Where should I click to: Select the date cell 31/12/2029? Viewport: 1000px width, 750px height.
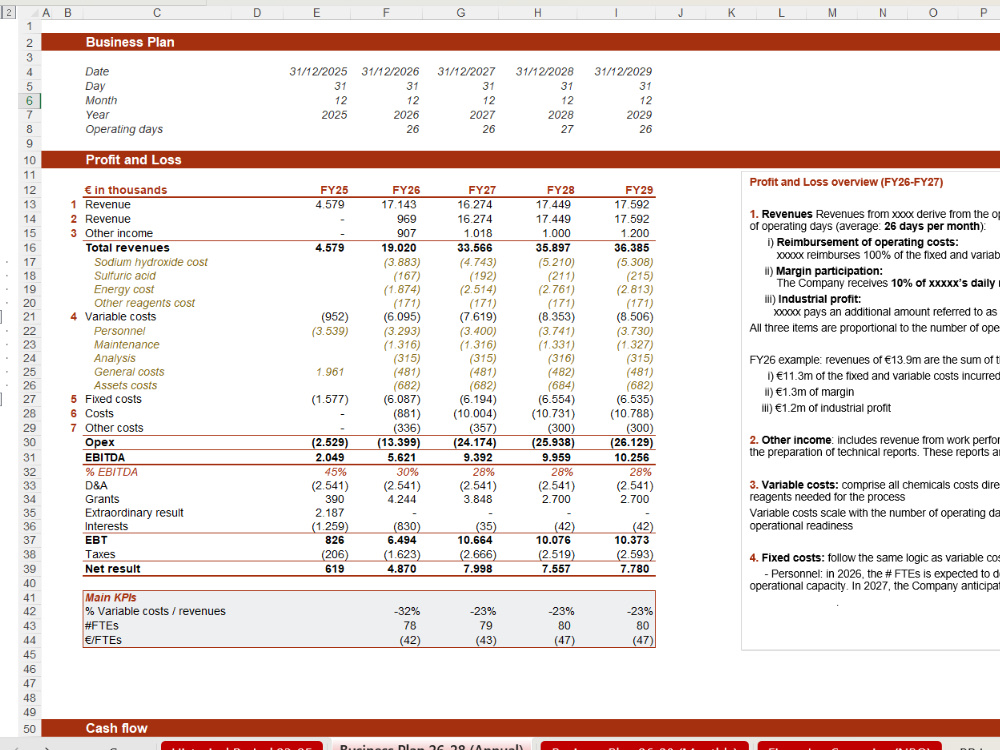click(623, 71)
